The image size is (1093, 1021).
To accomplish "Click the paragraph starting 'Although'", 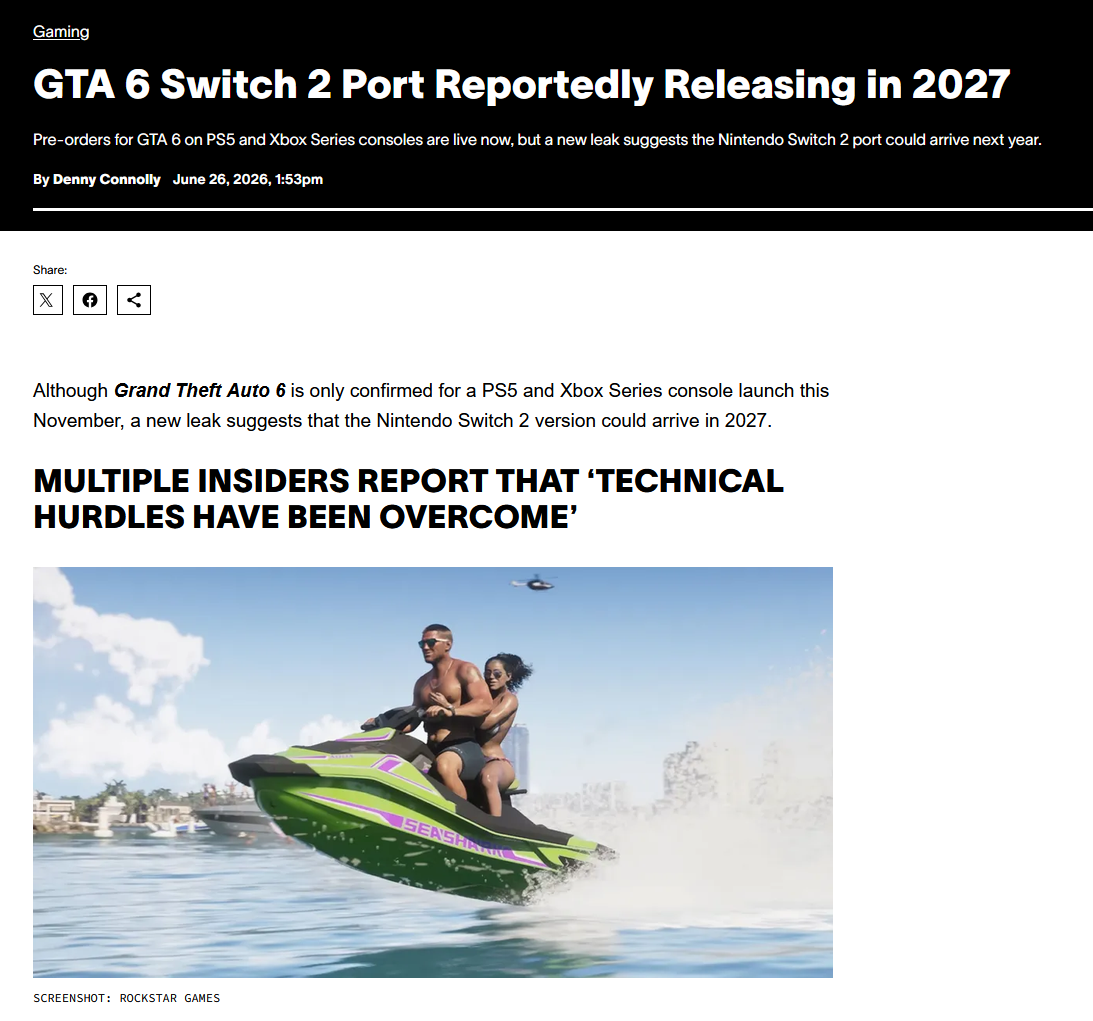I will 431,406.
